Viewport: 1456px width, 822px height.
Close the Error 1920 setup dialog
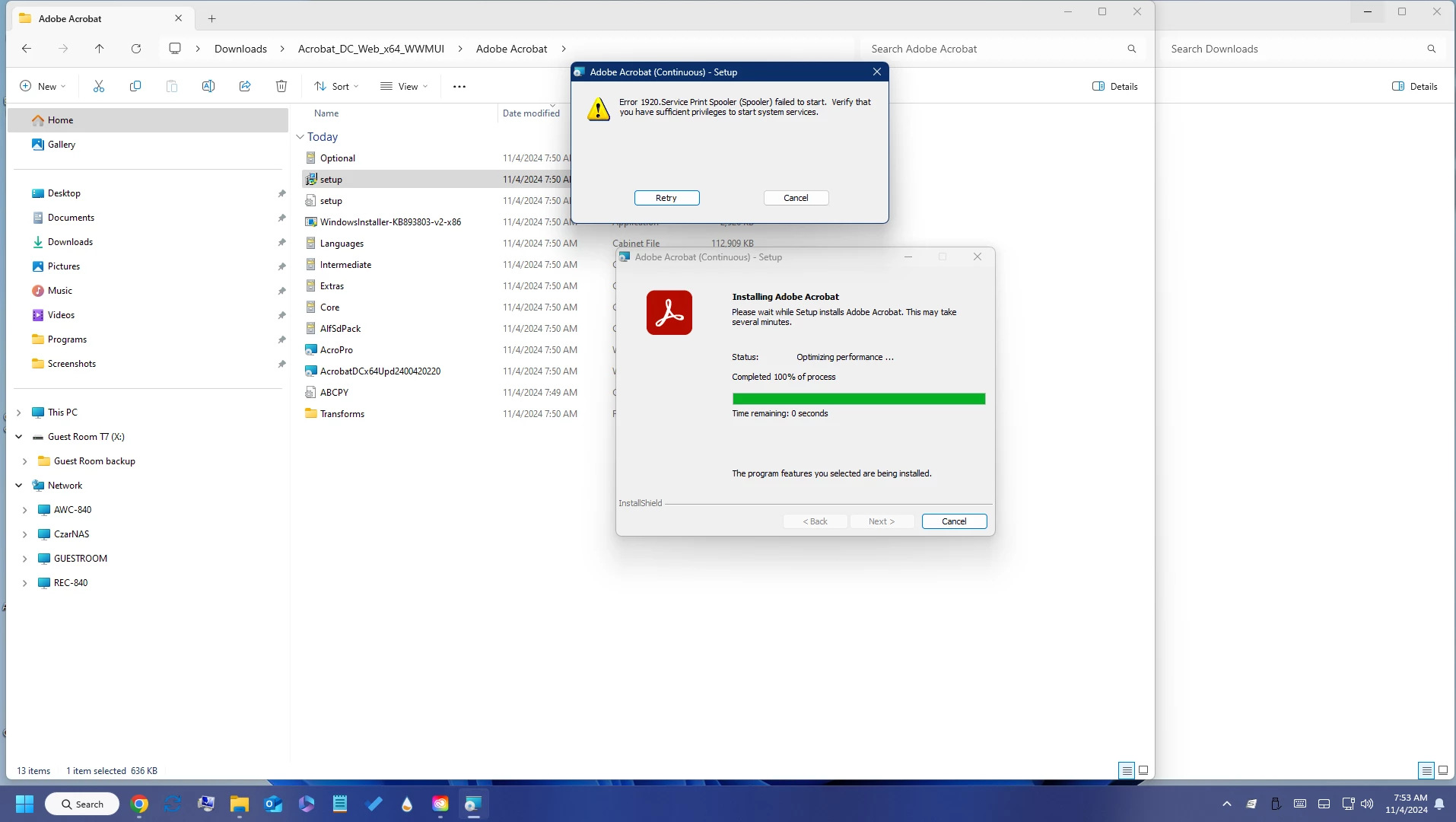coord(877,72)
